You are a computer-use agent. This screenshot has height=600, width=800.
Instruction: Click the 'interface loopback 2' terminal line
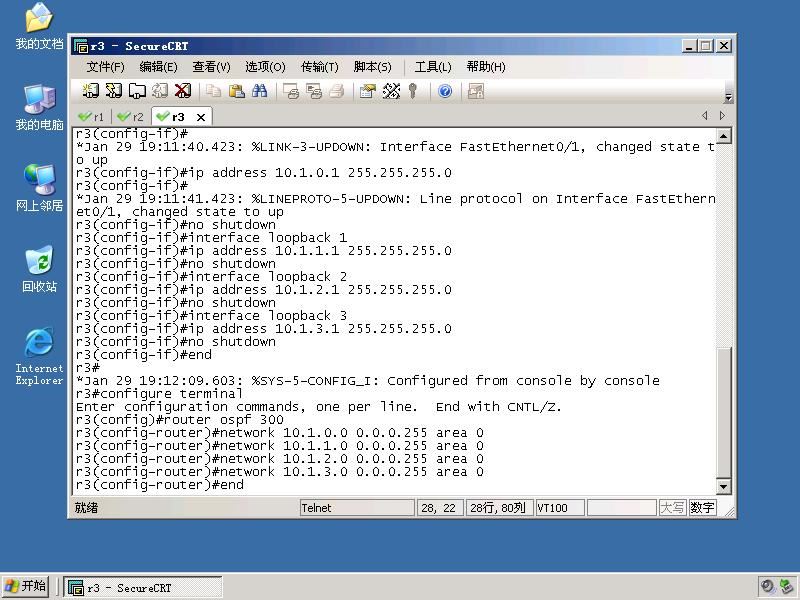211,277
